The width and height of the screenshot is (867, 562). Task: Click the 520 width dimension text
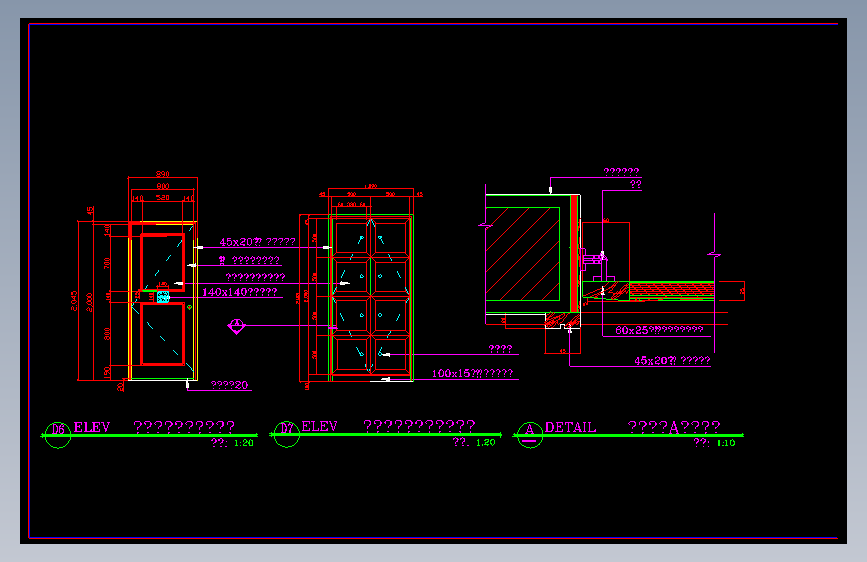[163, 197]
